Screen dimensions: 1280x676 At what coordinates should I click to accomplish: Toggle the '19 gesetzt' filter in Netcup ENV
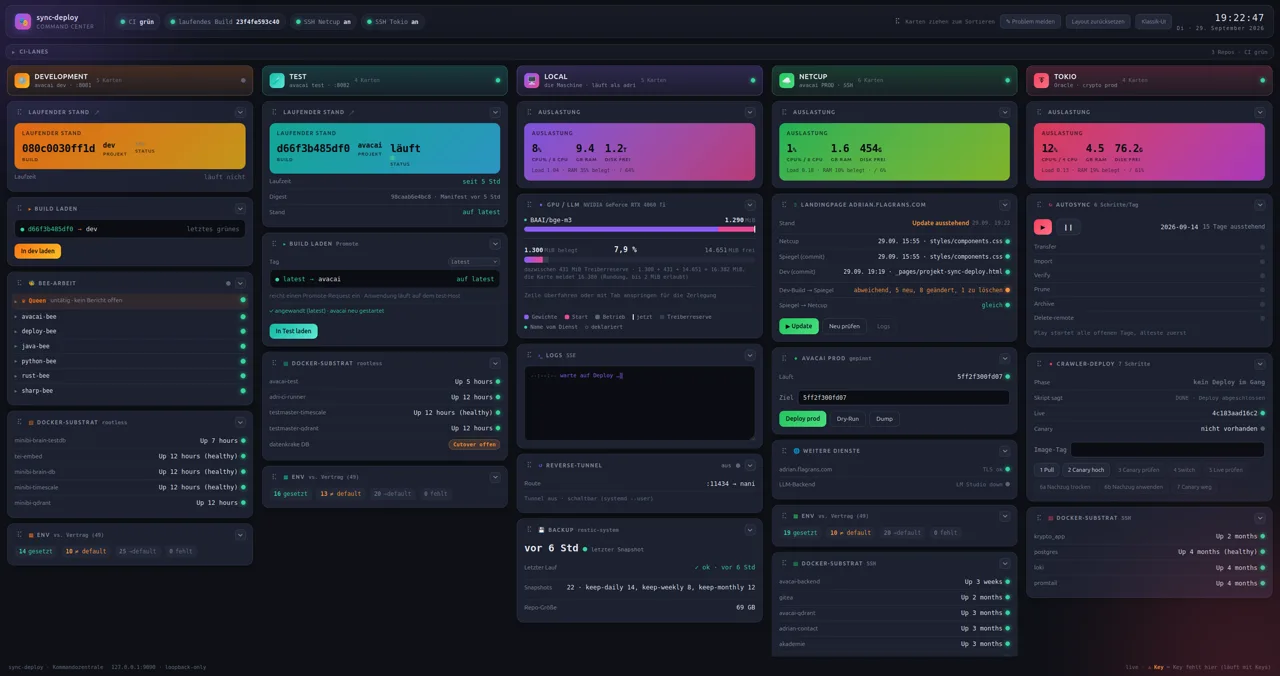[x=800, y=533]
